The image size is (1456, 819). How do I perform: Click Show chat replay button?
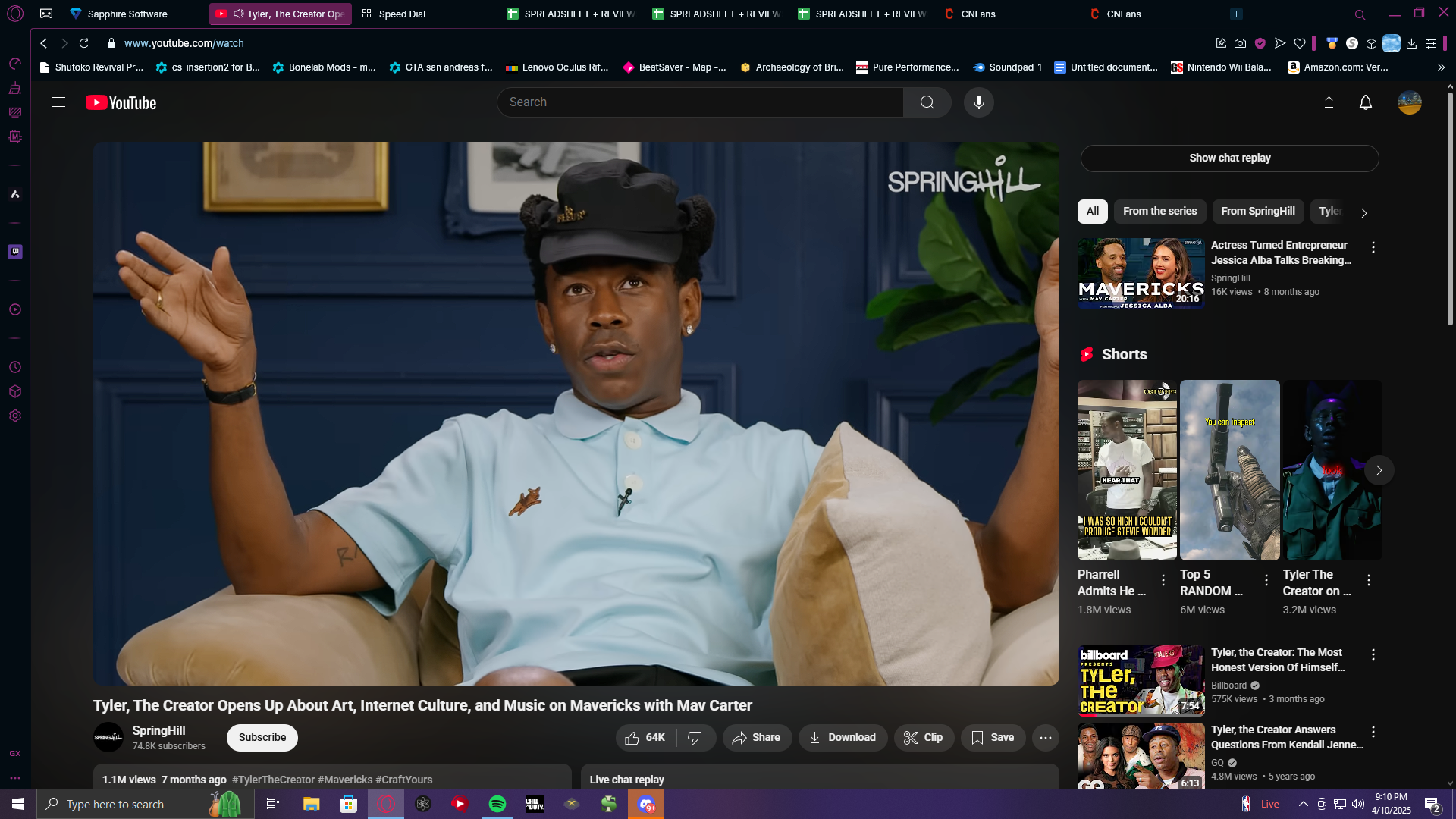click(1229, 158)
